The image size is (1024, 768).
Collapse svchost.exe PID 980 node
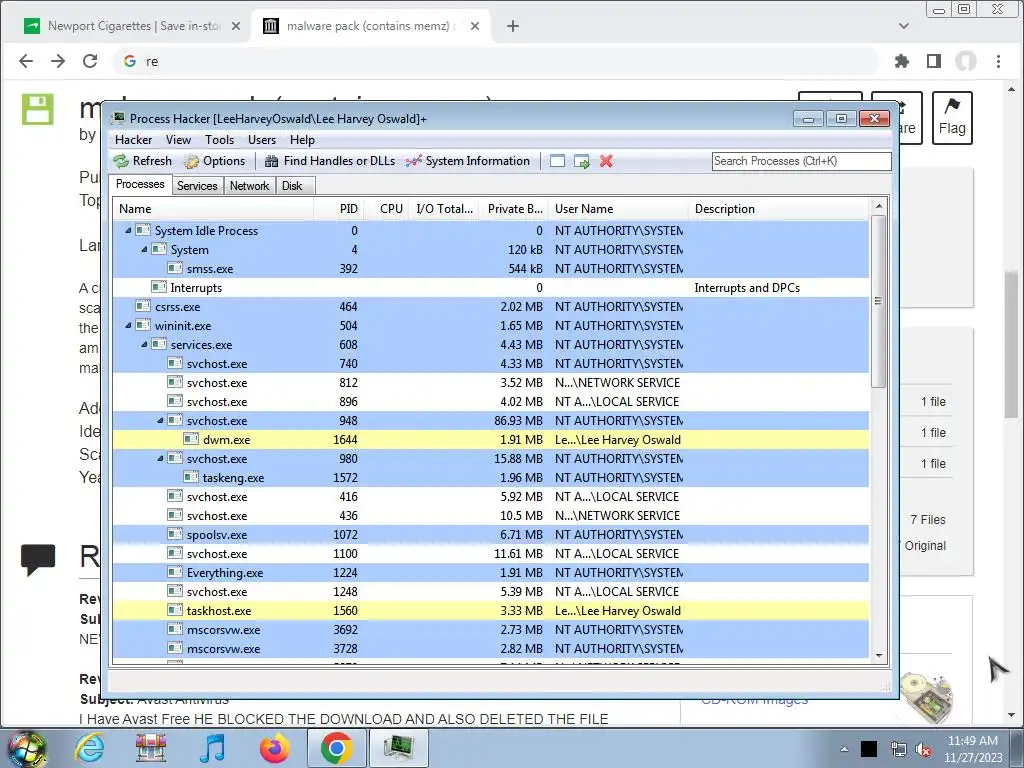point(160,458)
